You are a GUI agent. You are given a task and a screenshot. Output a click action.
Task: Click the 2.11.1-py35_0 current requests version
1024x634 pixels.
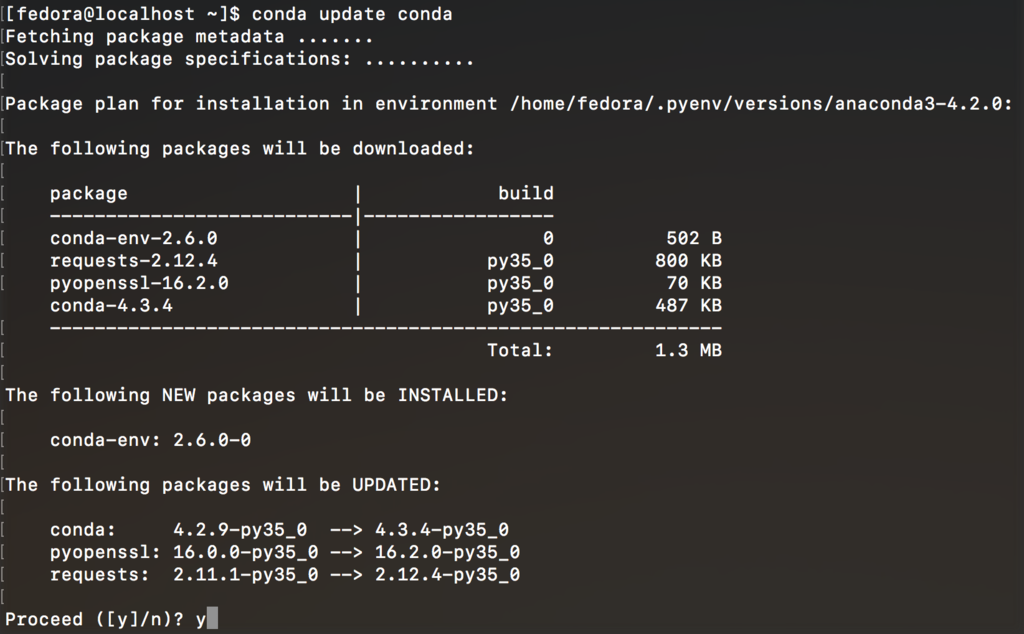point(246,575)
